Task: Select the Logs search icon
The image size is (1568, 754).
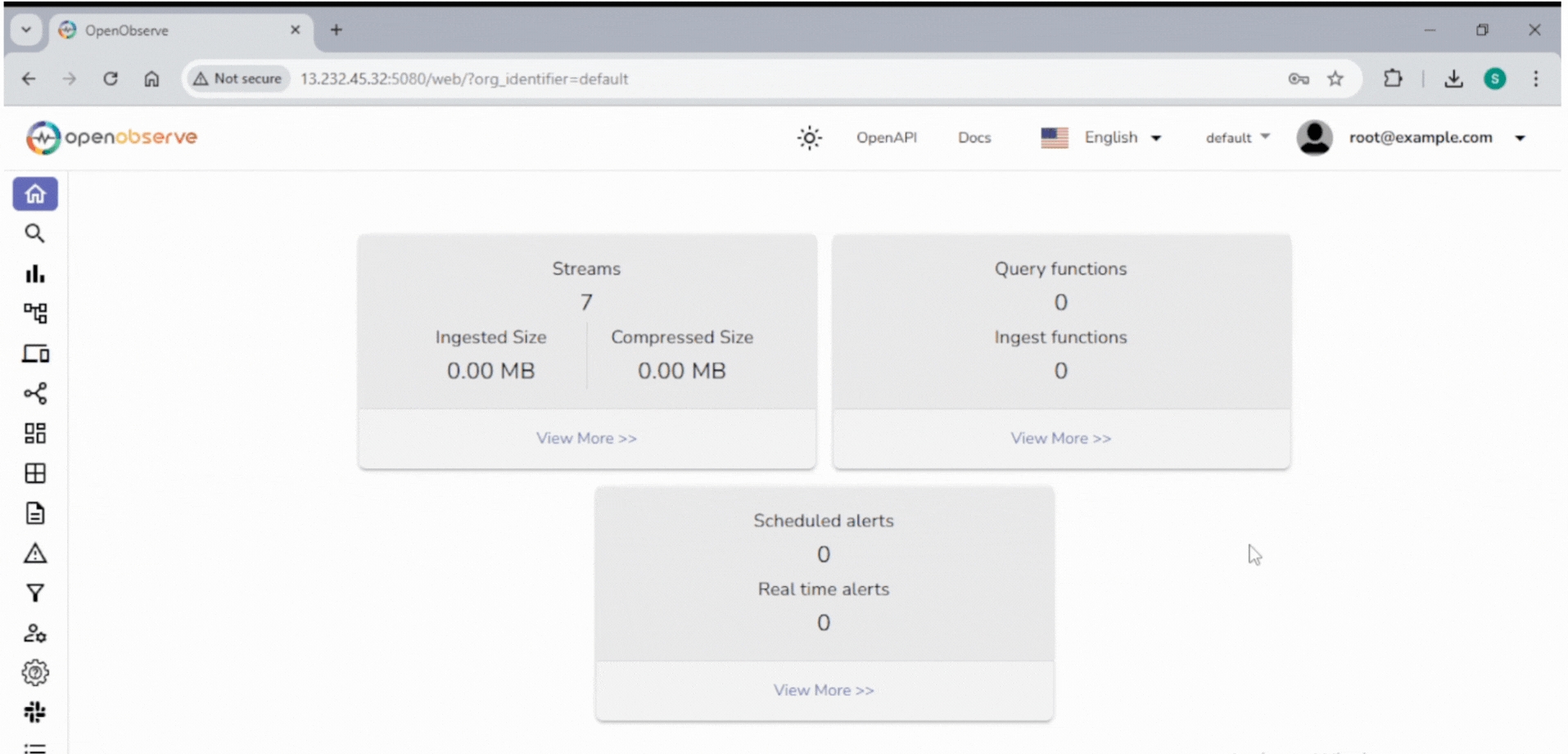Action: tap(35, 233)
